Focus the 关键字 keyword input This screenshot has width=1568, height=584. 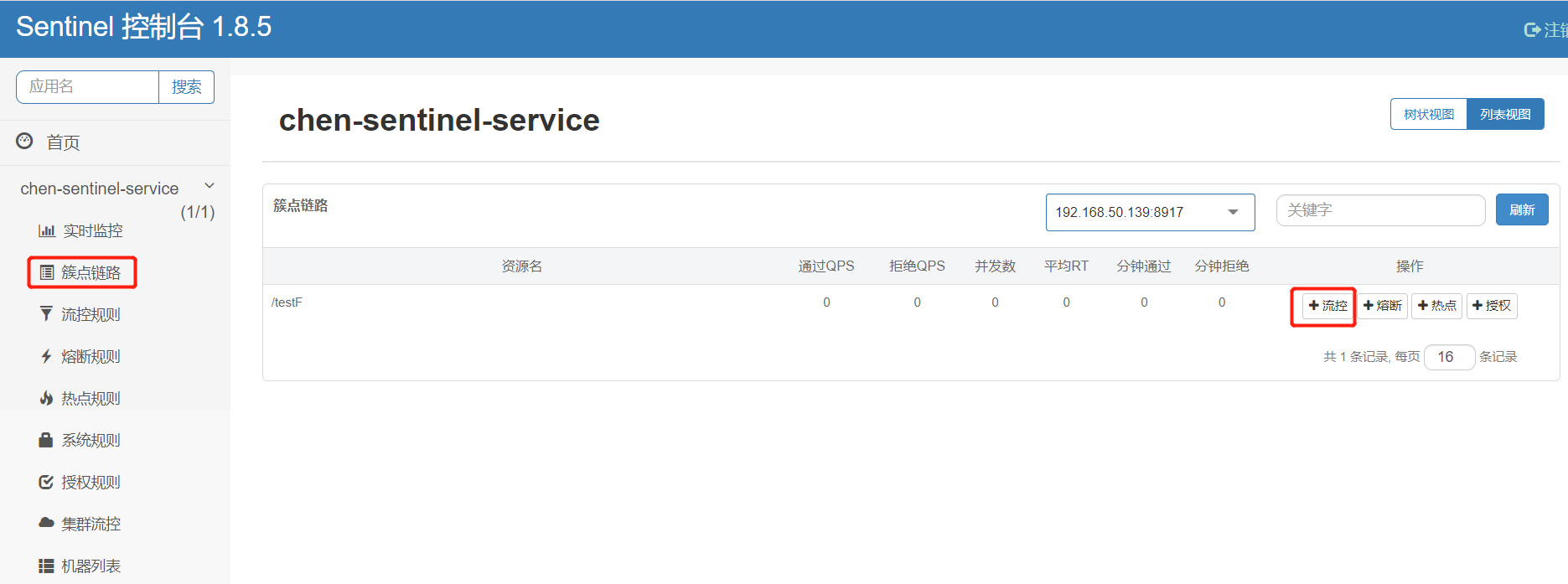[1380, 210]
